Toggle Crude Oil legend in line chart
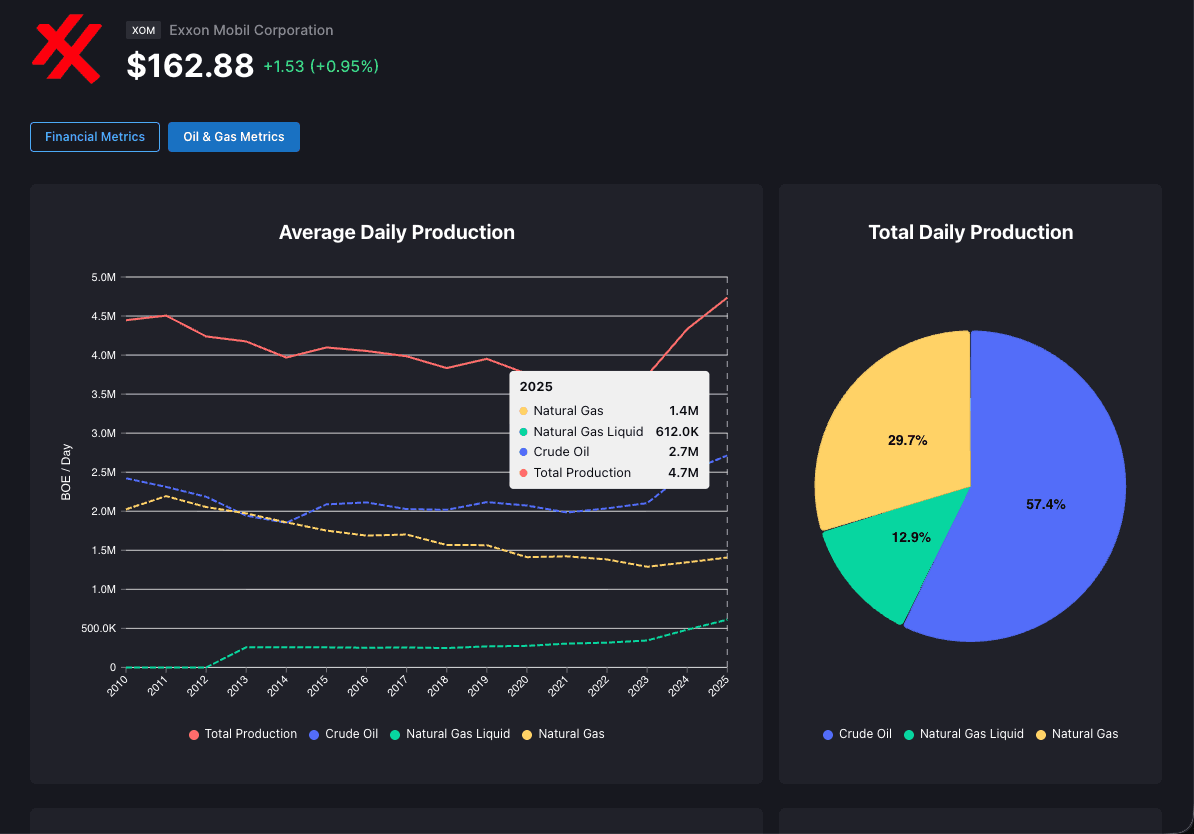This screenshot has height=834, width=1194. (343, 734)
